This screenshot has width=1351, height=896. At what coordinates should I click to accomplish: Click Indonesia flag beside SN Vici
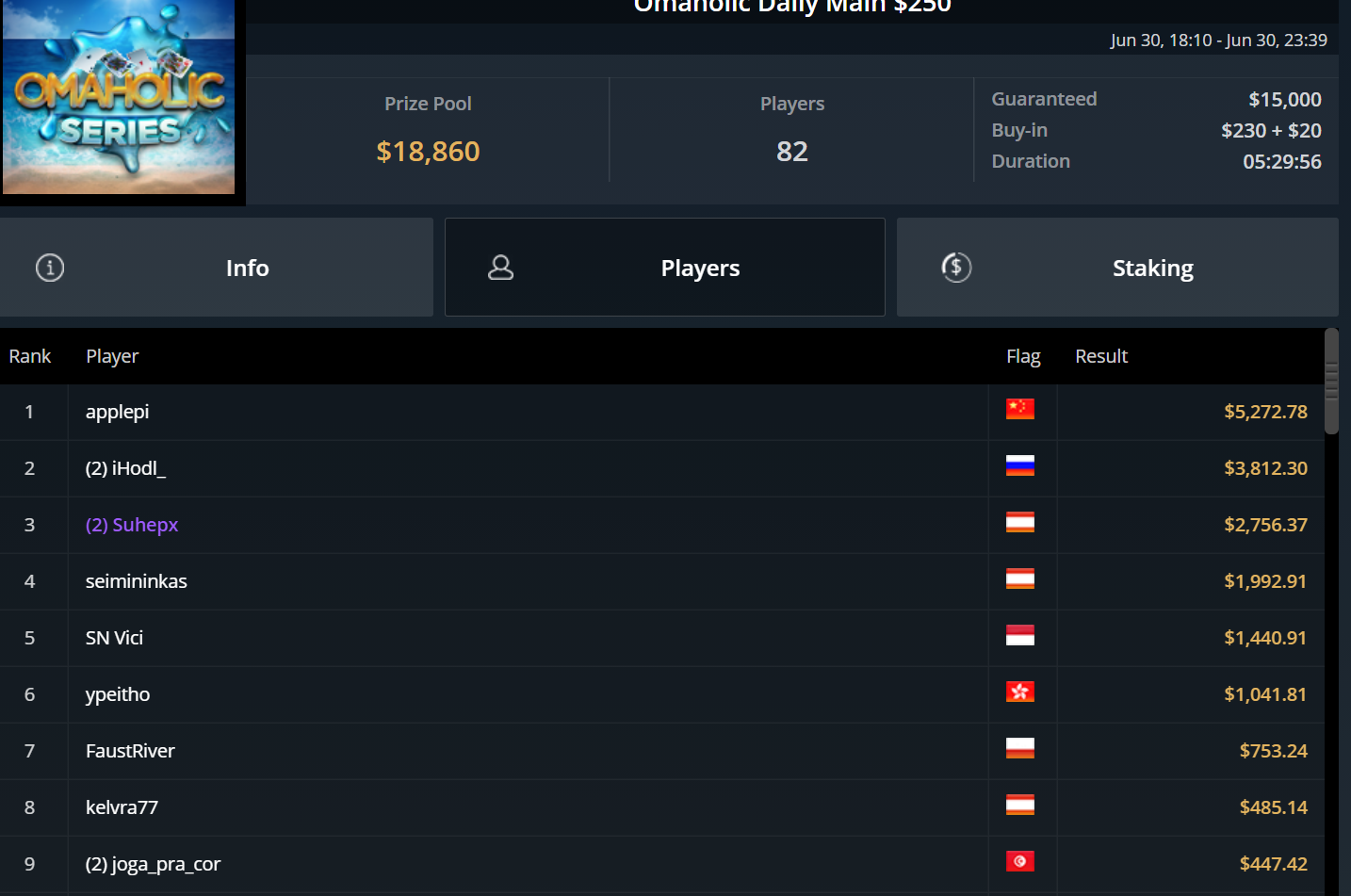(x=1020, y=635)
